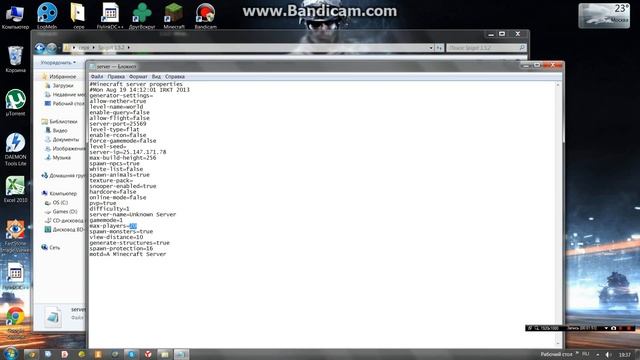Open the Компьютер desktop icon
The image size is (640, 360).
pos(15,16)
